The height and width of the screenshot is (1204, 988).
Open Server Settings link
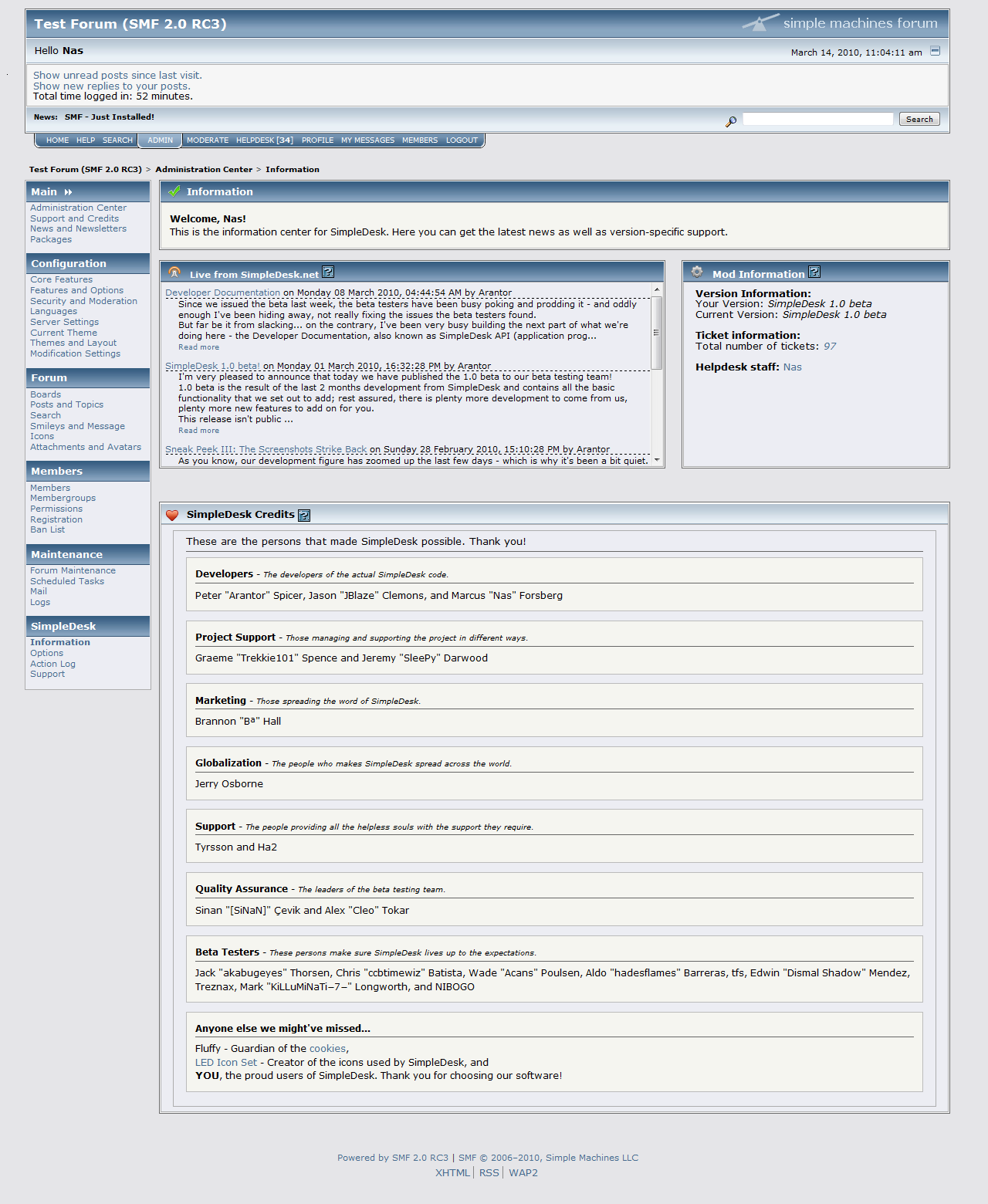pos(64,322)
